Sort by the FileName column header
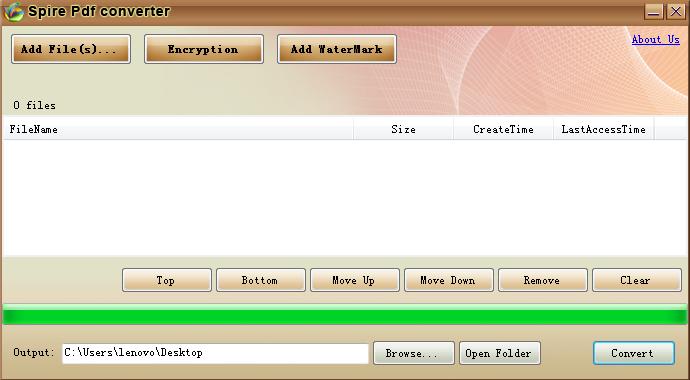 pyautogui.click(x=178, y=129)
